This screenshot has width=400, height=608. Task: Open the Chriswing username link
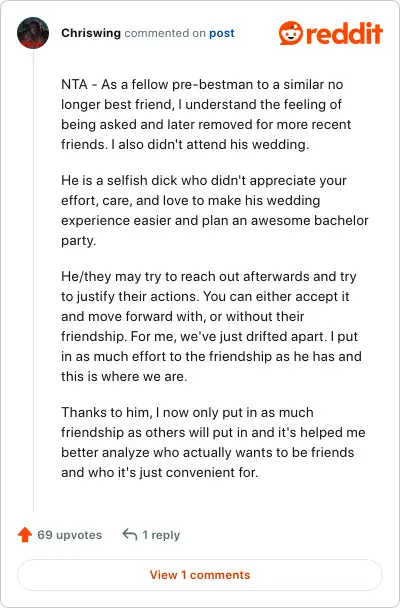click(x=91, y=33)
